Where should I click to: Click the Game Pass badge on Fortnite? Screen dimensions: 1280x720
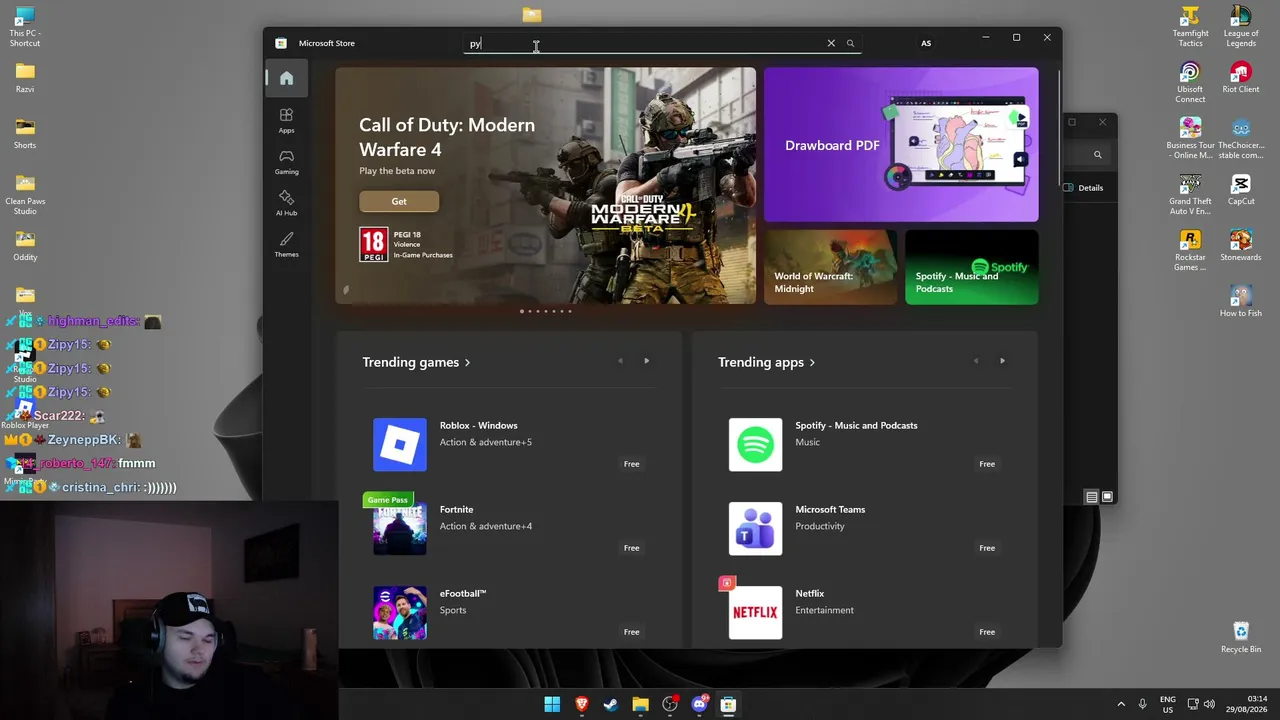388,500
